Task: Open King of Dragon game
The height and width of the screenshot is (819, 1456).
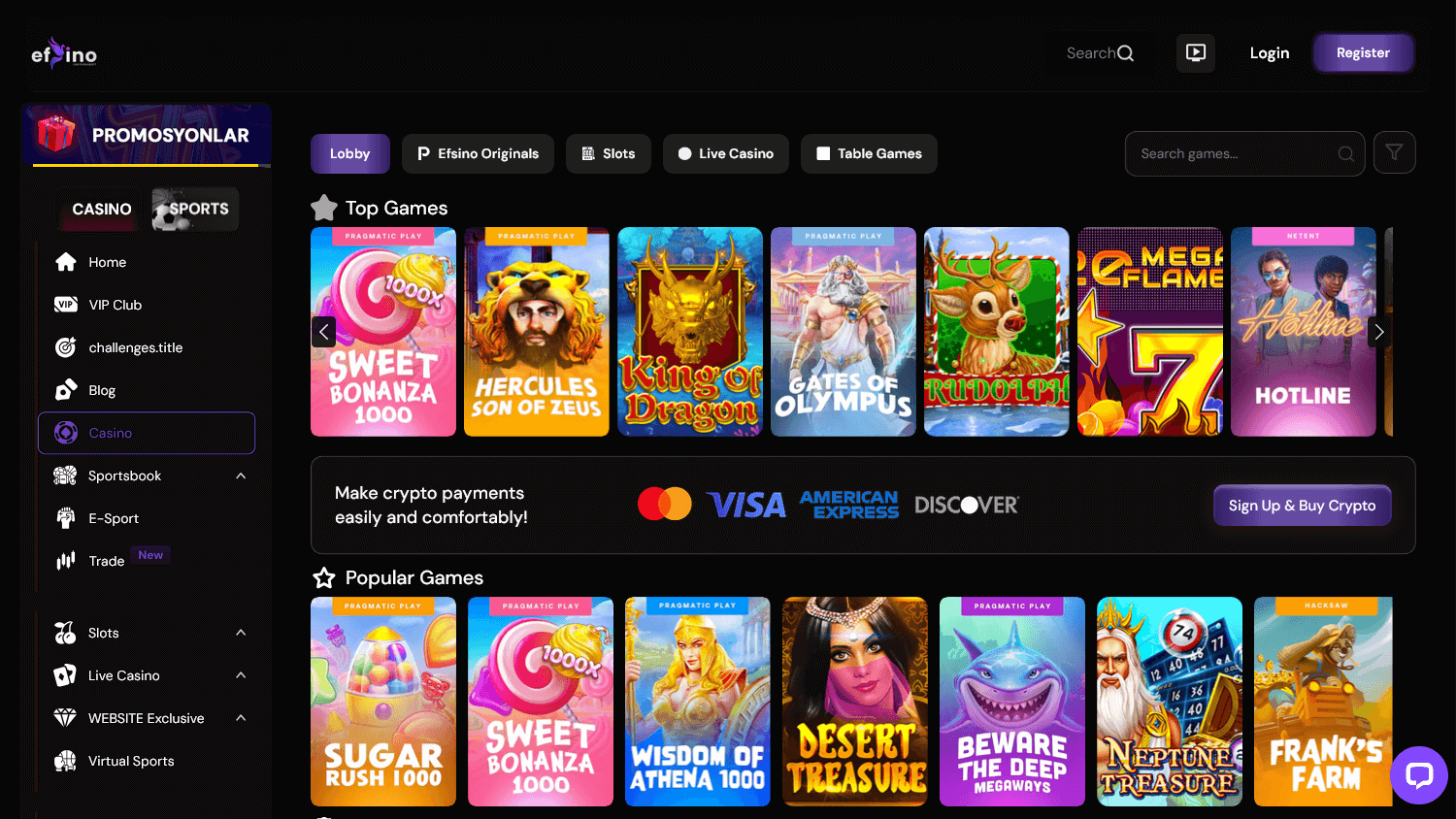Action: point(690,332)
